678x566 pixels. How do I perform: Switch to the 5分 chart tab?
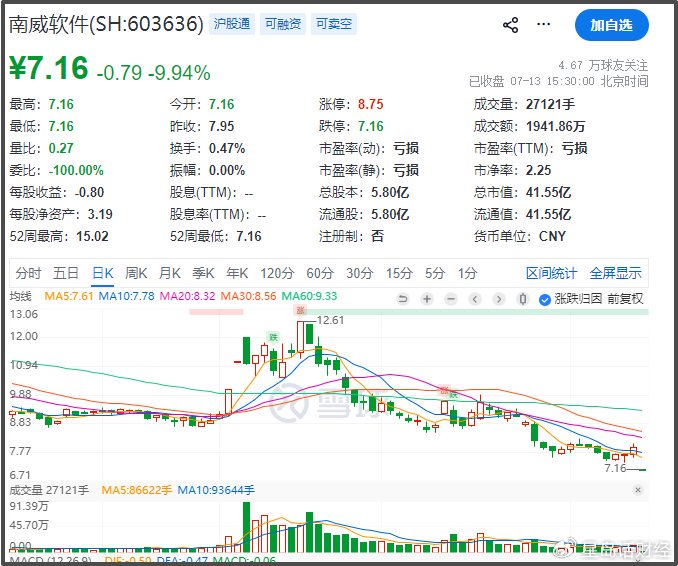435,273
